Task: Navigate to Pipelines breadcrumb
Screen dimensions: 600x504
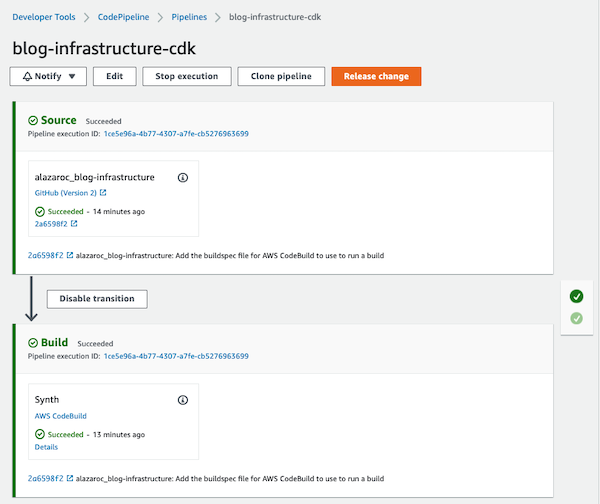Action: [189, 17]
